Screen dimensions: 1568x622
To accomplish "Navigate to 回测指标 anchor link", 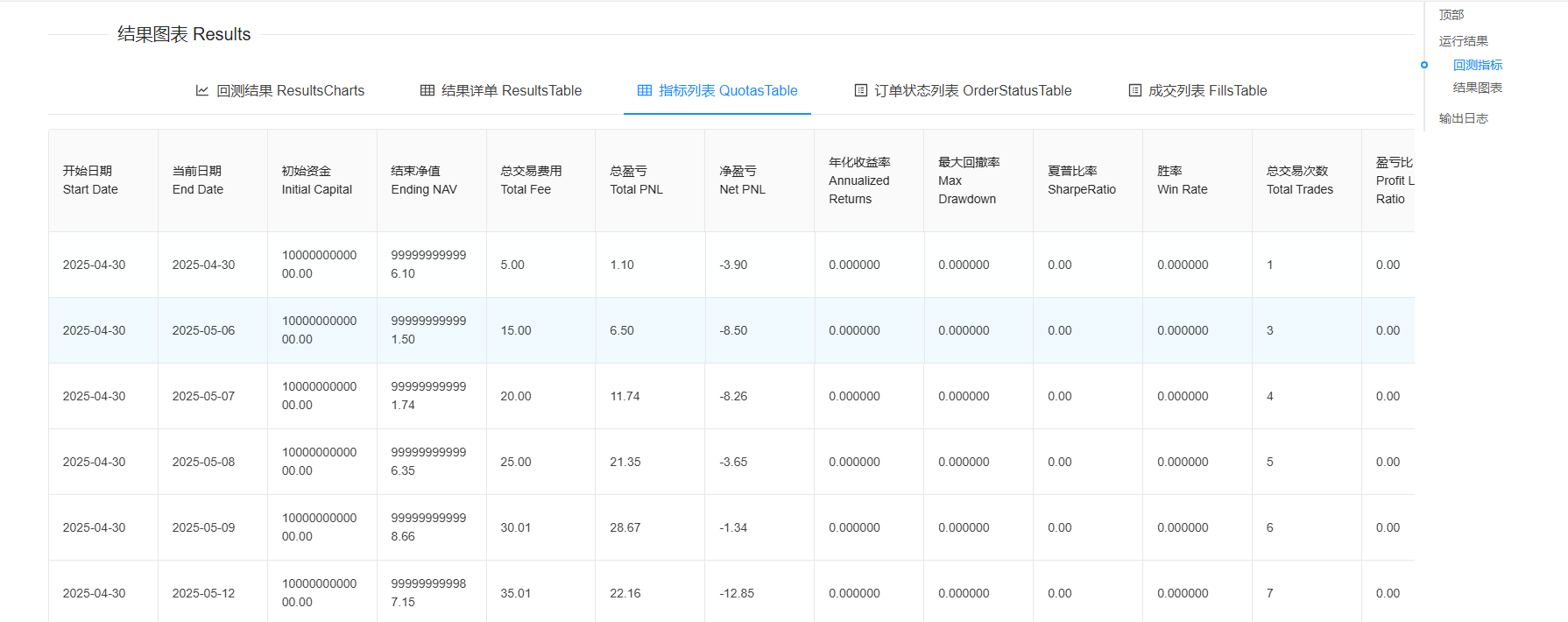I will point(1477,65).
